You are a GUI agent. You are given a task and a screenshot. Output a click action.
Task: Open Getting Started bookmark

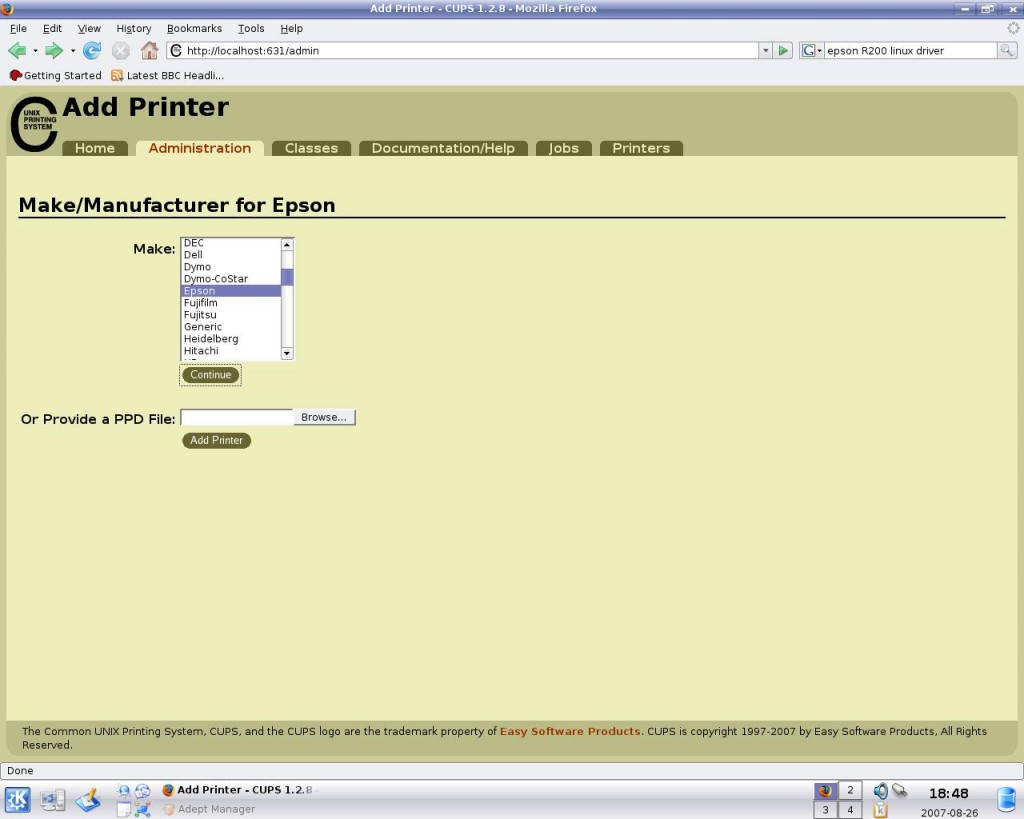[56, 76]
